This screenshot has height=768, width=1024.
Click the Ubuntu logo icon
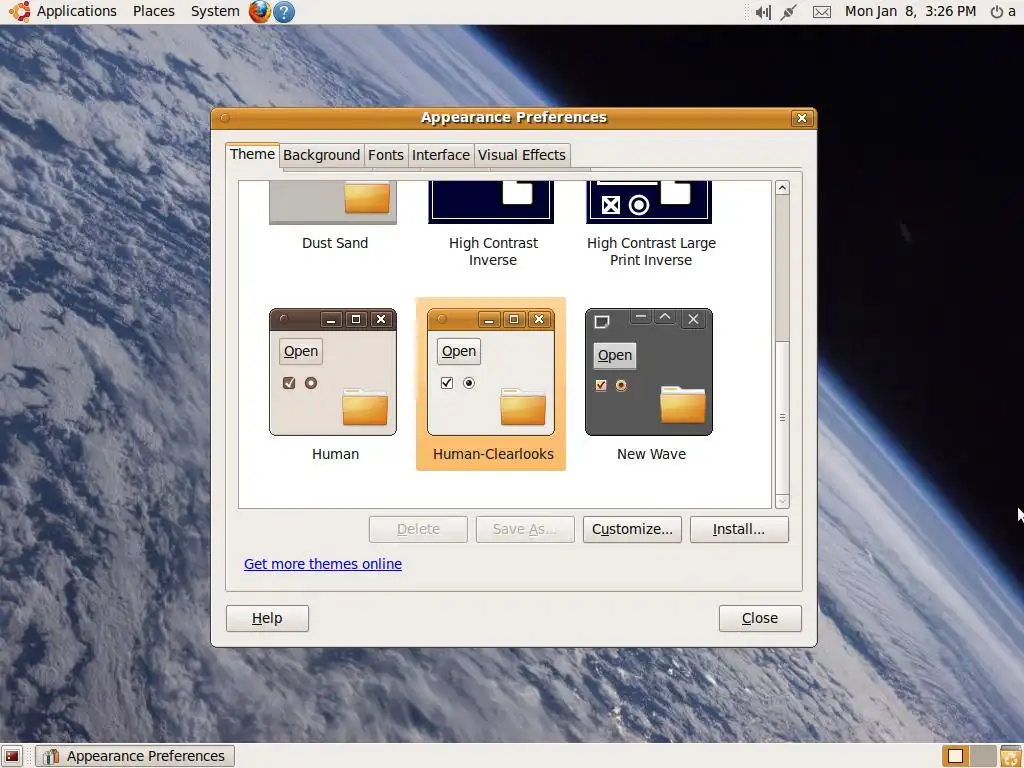click(19, 11)
